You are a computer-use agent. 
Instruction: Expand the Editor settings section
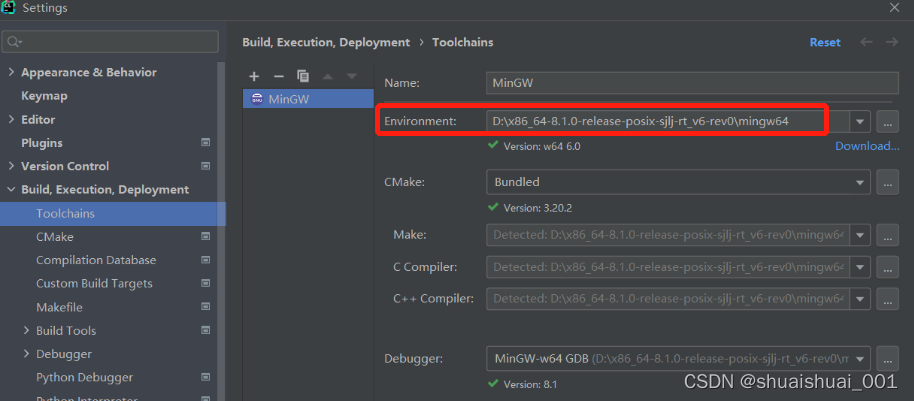pyautogui.click(x=11, y=119)
